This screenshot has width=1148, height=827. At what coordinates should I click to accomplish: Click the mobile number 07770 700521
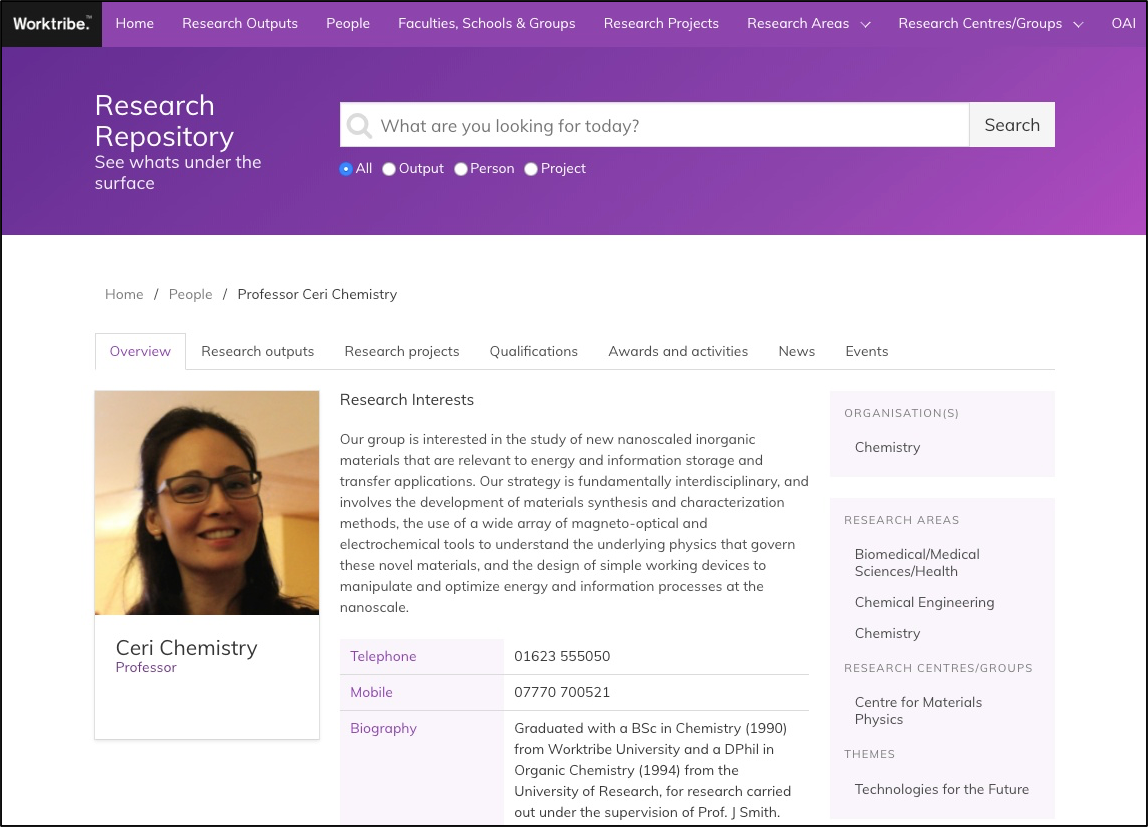coord(562,692)
